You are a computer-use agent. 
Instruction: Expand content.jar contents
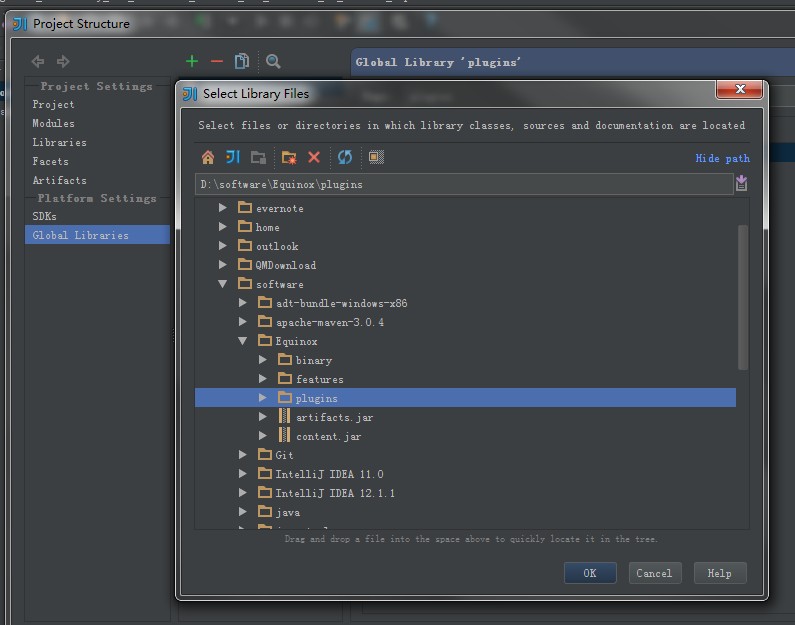[263, 435]
